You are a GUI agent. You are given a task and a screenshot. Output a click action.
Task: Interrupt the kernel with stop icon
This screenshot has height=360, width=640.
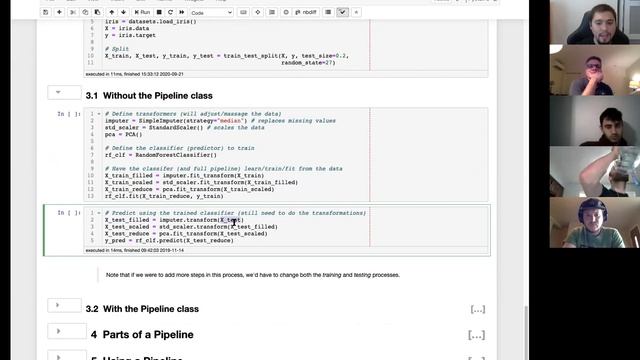(x=159, y=12)
